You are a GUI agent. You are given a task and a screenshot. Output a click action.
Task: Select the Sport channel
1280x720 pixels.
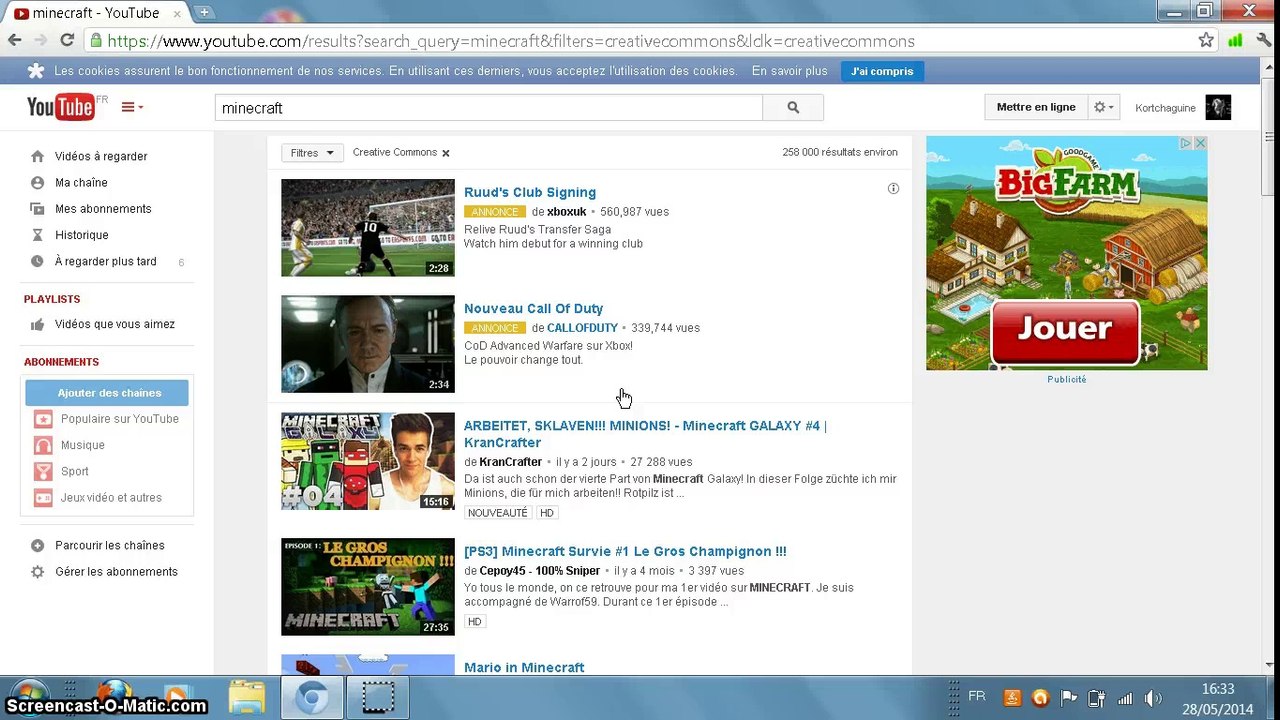click(x=74, y=471)
